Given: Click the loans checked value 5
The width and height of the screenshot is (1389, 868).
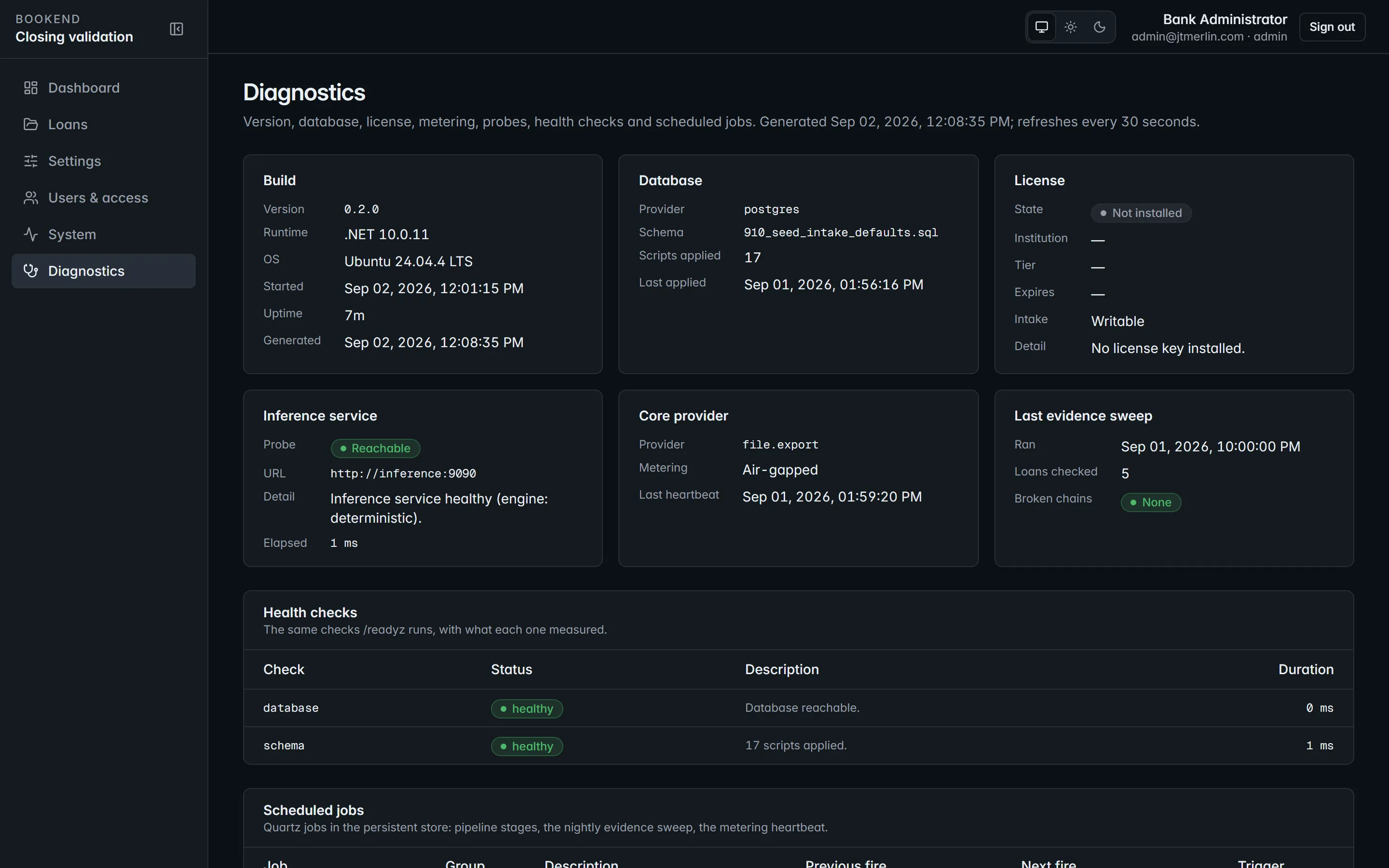Looking at the screenshot, I should pos(1125,474).
